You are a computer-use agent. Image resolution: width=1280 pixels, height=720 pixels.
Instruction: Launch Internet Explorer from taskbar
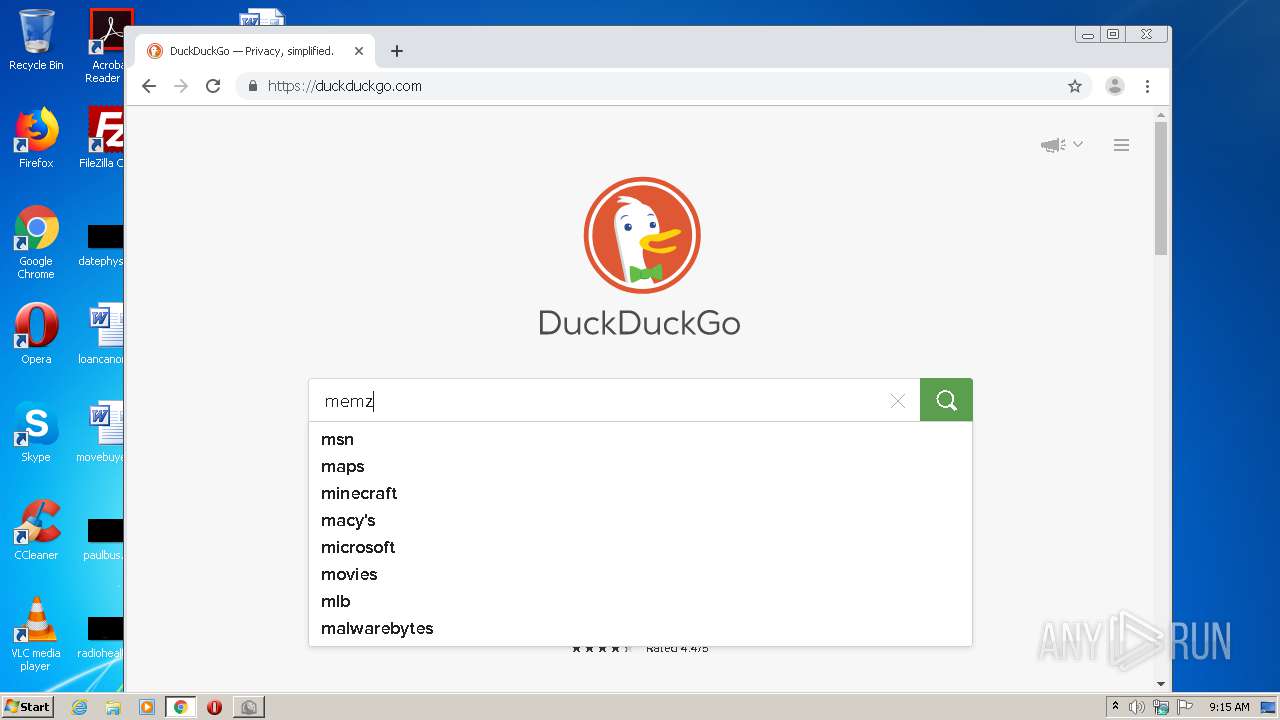(x=79, y=707)
